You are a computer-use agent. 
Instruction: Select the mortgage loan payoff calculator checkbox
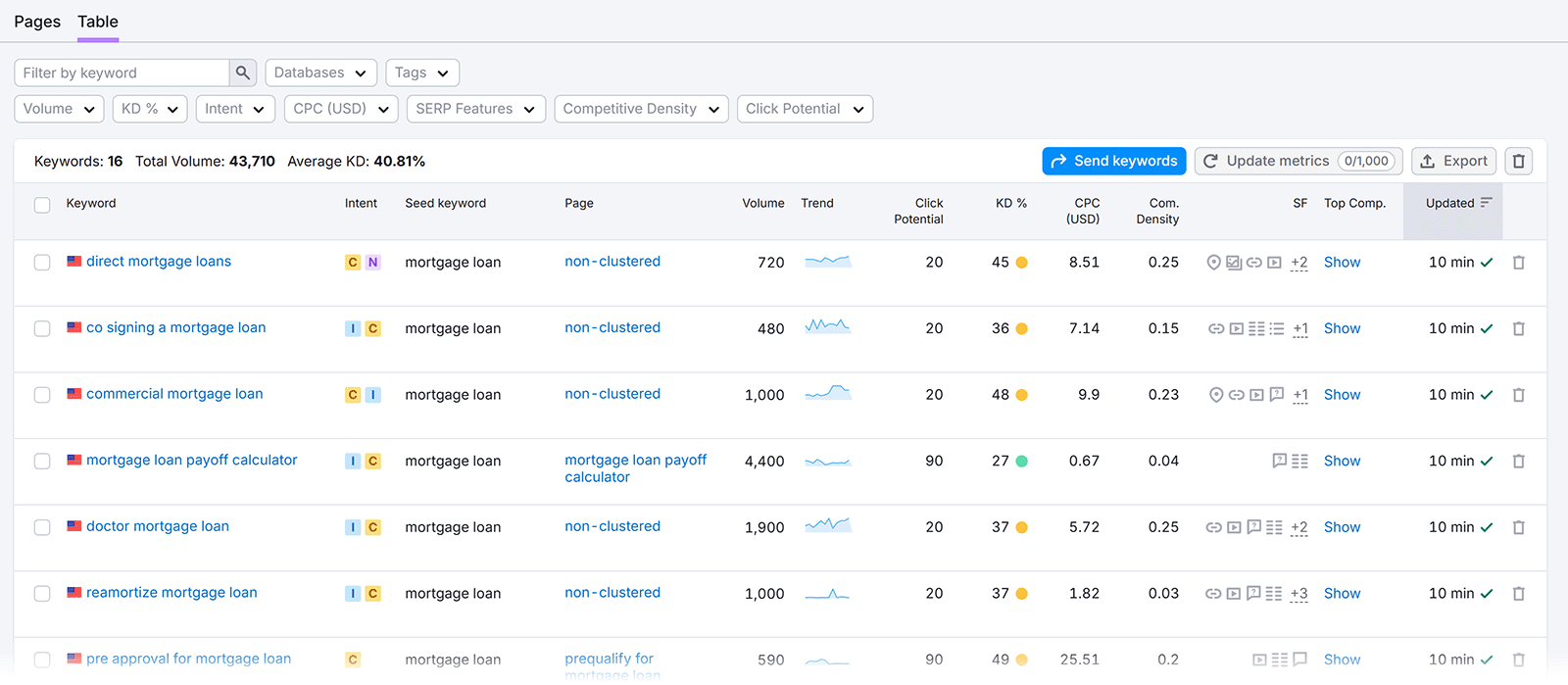(42, 462)
